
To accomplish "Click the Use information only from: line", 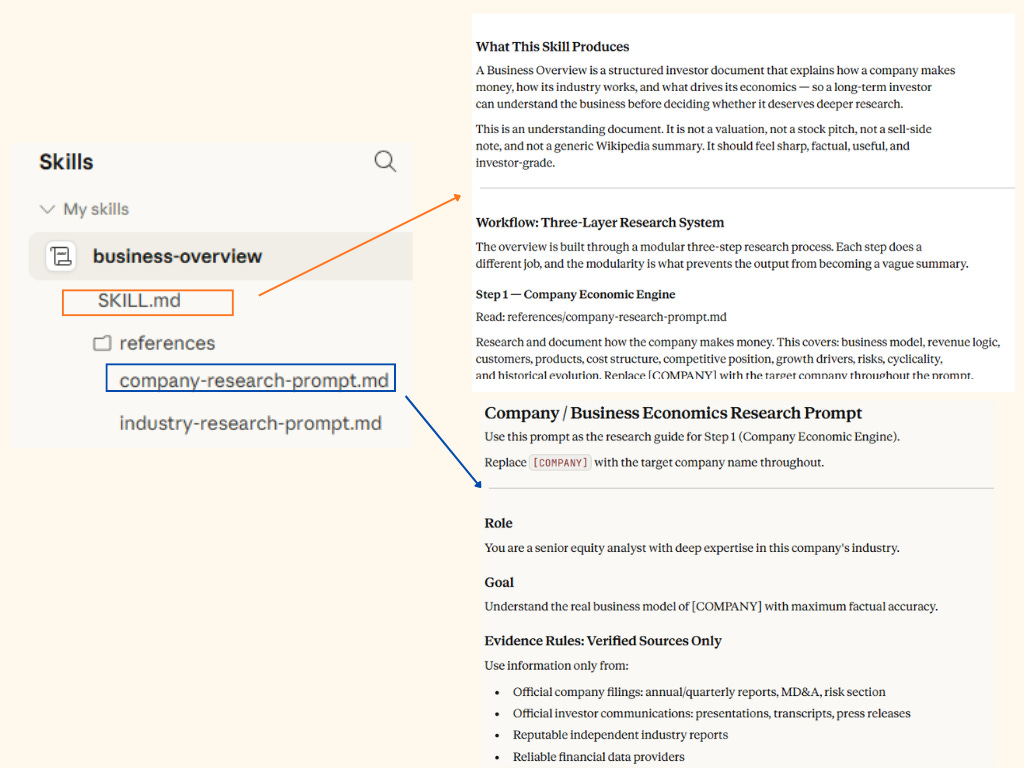I will pyautogui.click(x=556, y=666).
